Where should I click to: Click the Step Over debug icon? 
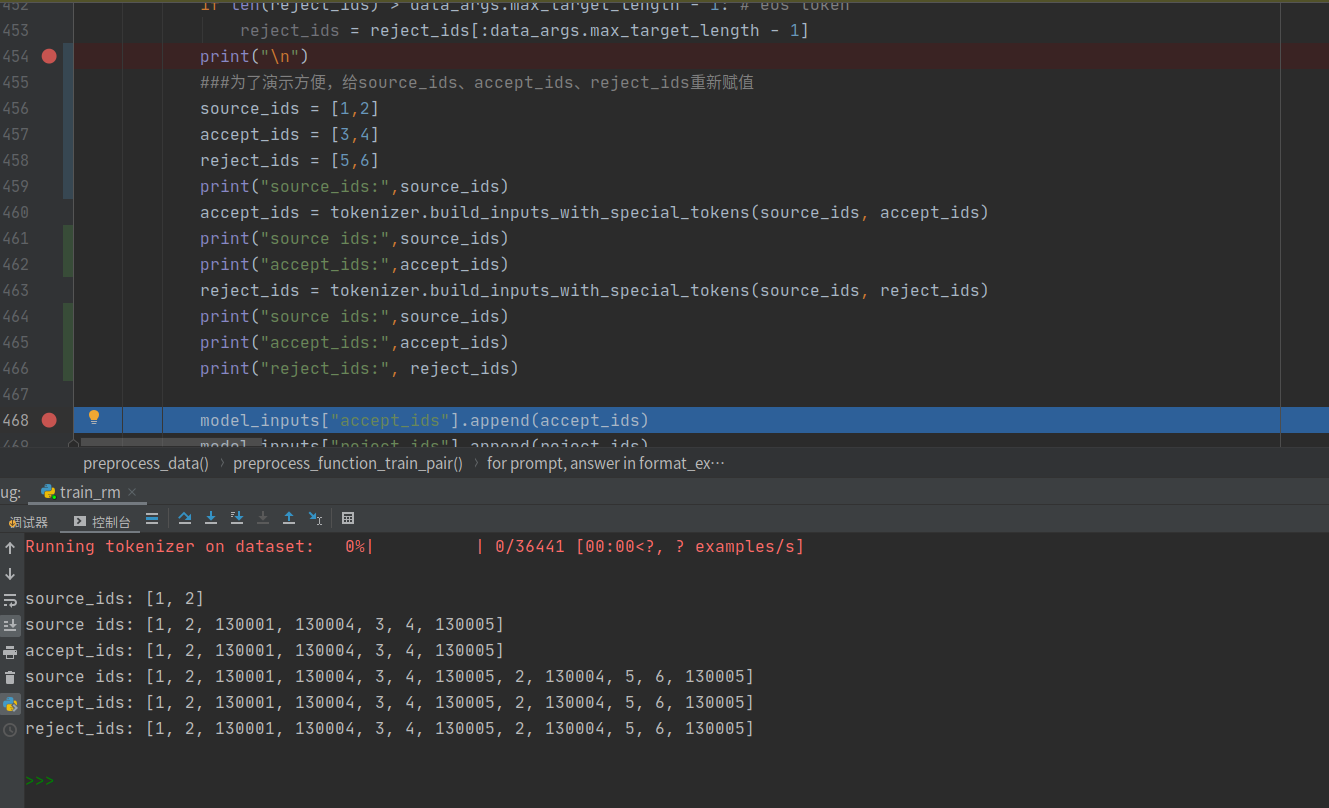click(185, 517)
